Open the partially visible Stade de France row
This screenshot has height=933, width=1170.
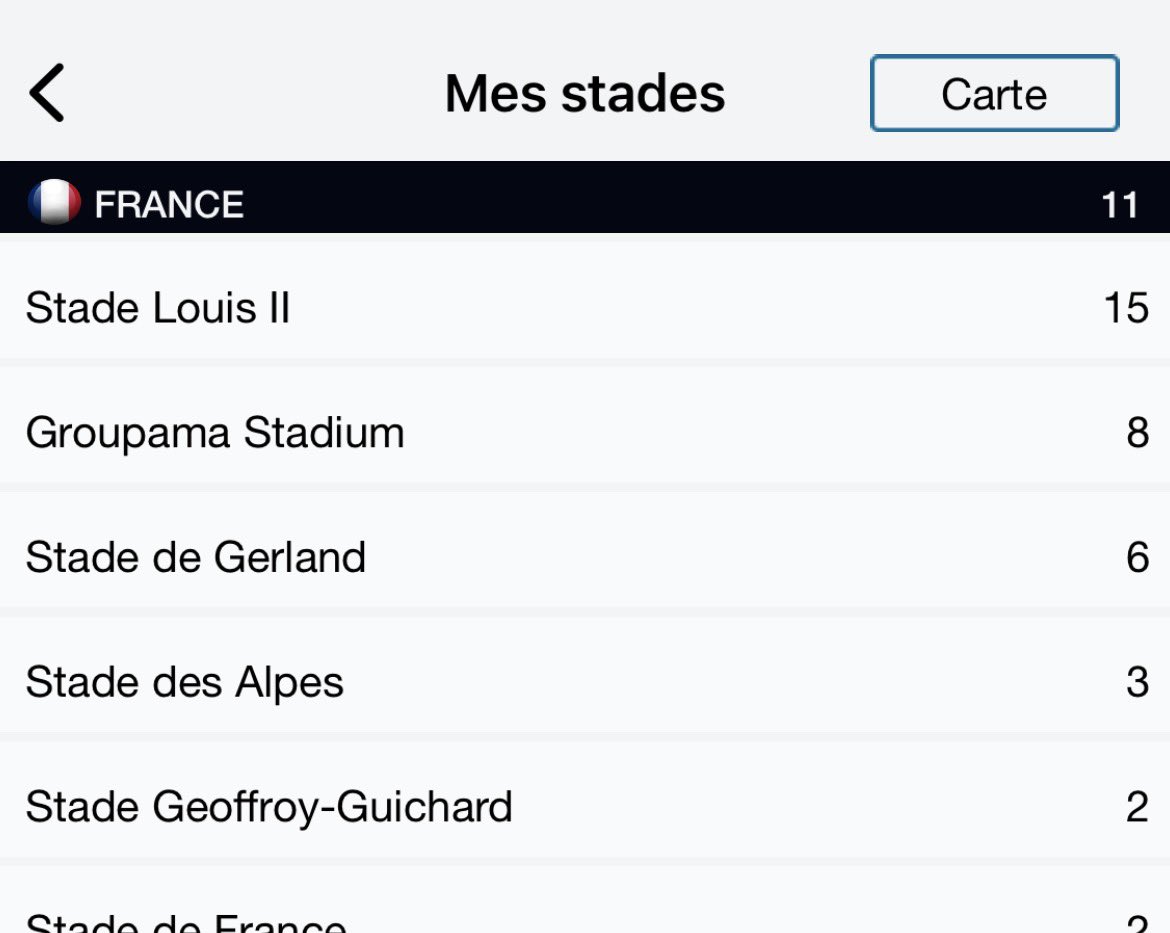tap(186, 920)
